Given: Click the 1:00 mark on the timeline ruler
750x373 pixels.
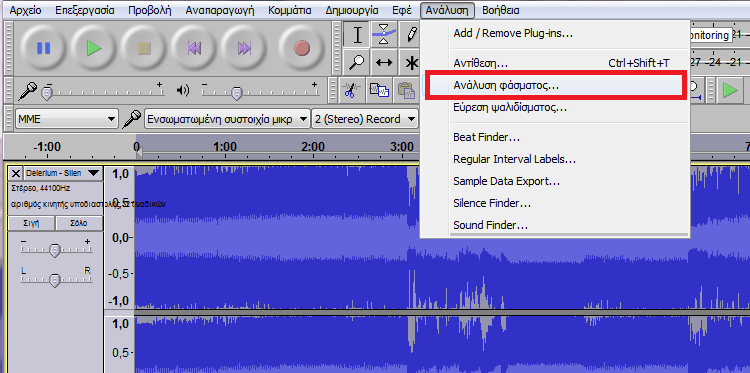Looking at the screenshot, I should click(224, 147).
